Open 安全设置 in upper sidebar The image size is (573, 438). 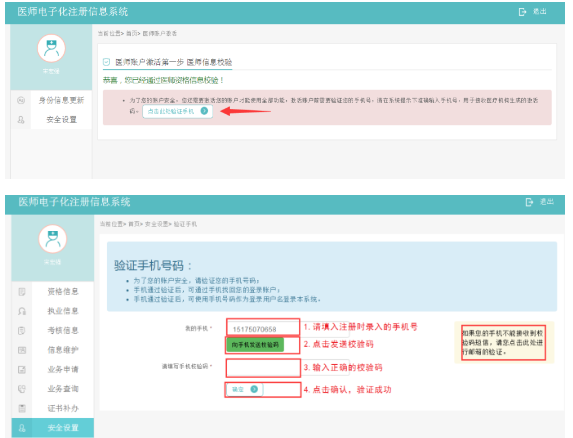61,119
